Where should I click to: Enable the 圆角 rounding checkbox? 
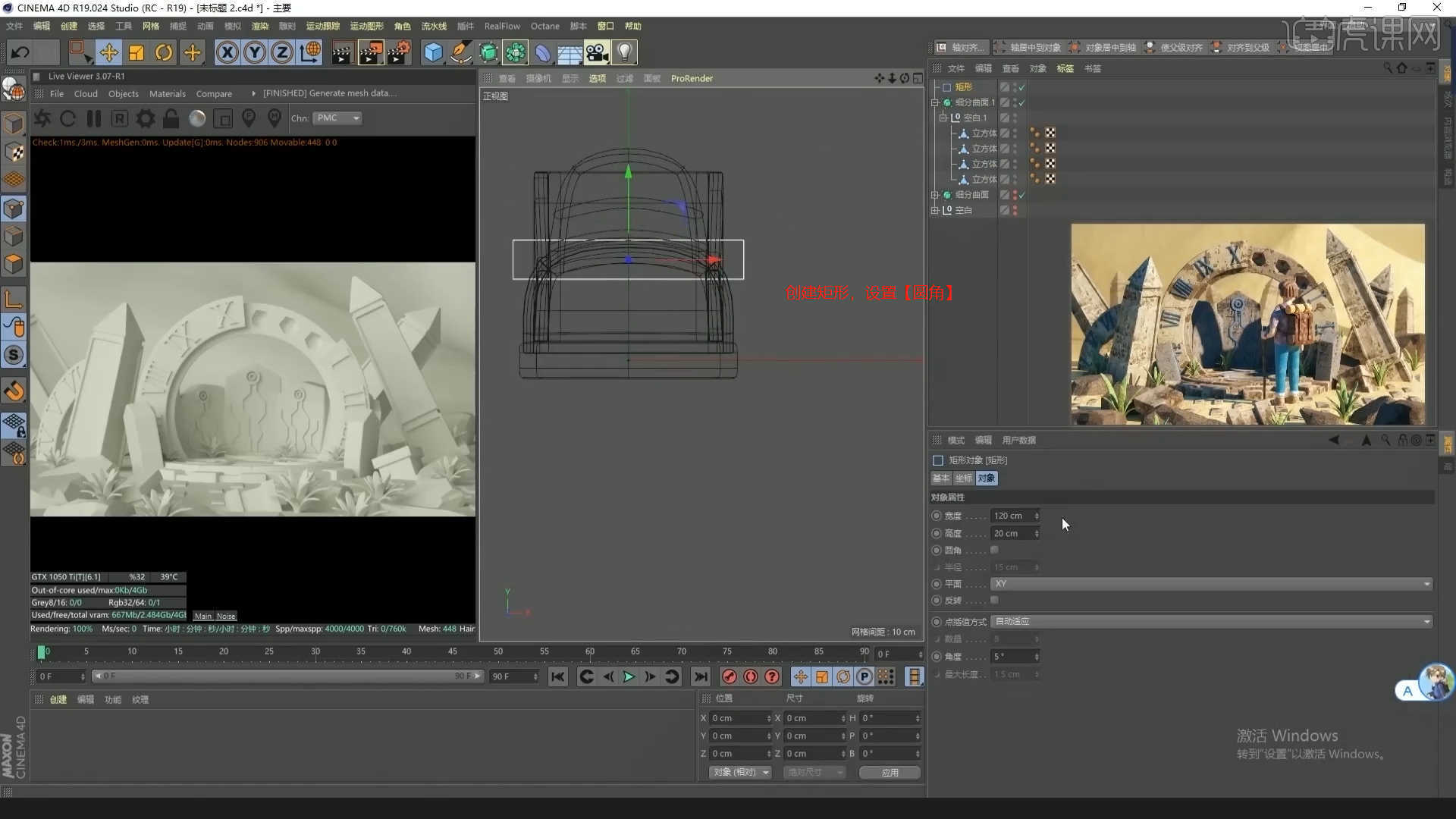point(994,550)
